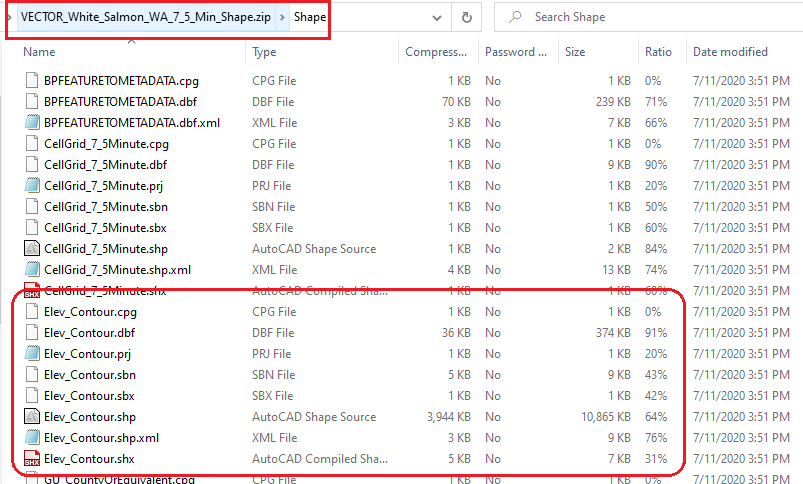Viewport: 803px width, 484px height.
Task: Click the 90% ratio of CellGrid_7_5Minute.dbf
Action: [x=656, y=164]
